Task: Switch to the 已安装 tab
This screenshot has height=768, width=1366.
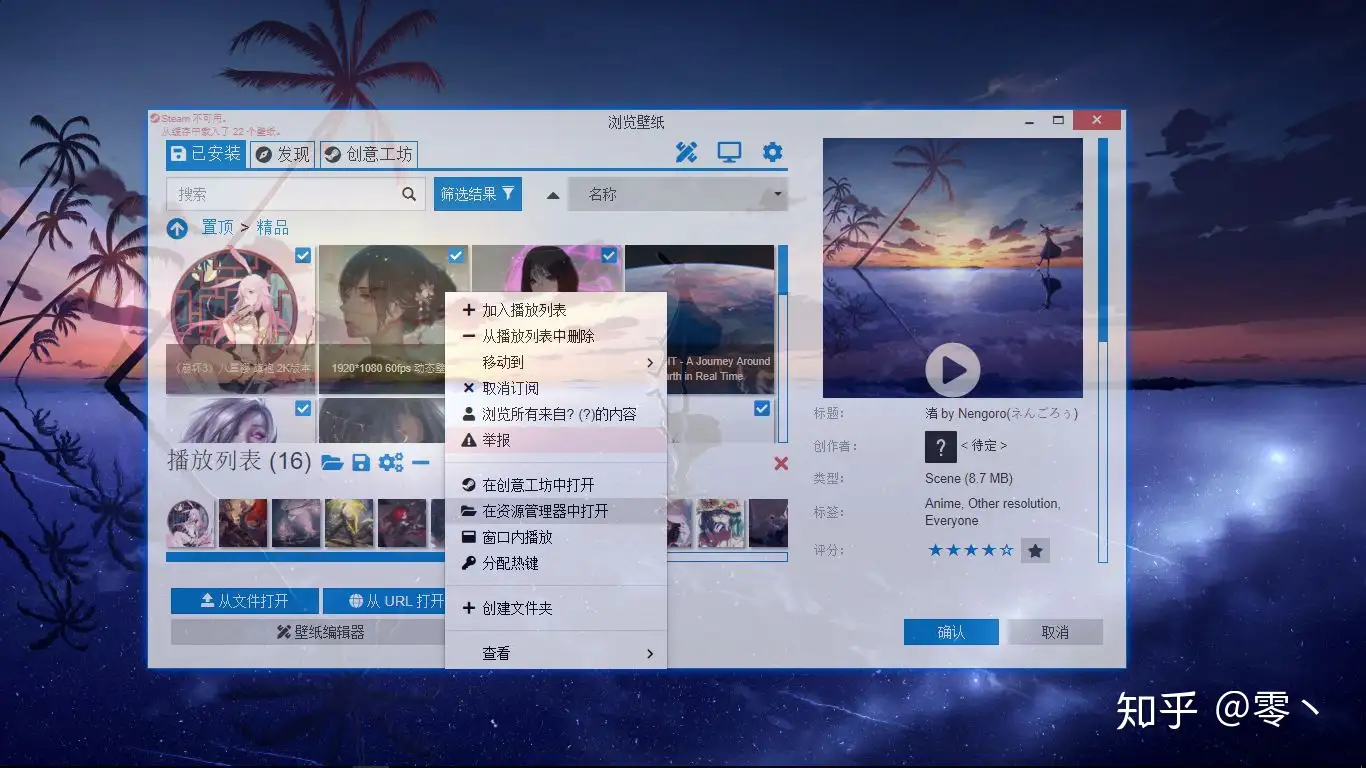Action: pos(206,154)
